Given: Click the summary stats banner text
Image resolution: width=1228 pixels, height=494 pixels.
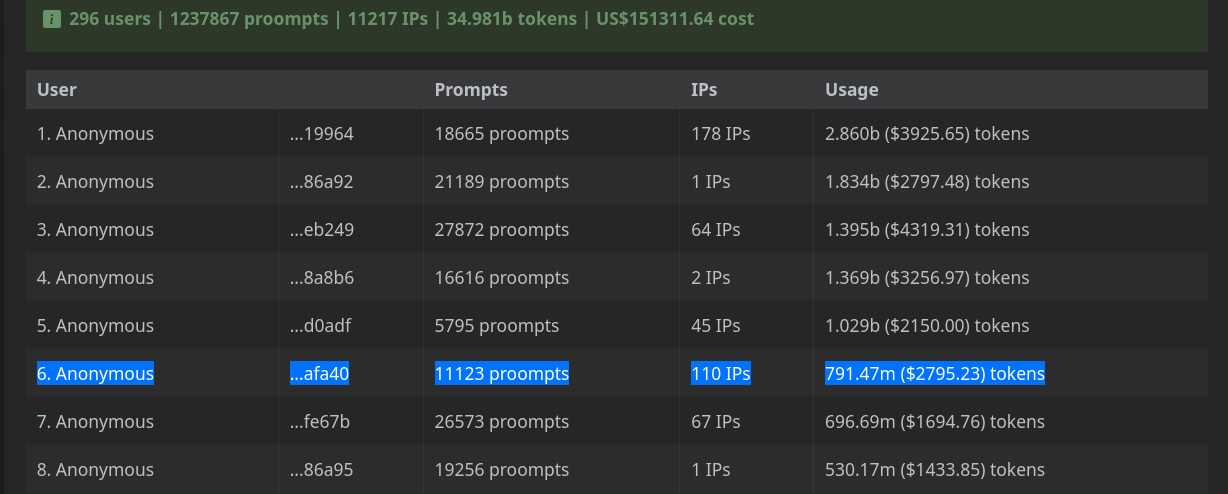Looking at the screenshot, I should tap(412, 19).
